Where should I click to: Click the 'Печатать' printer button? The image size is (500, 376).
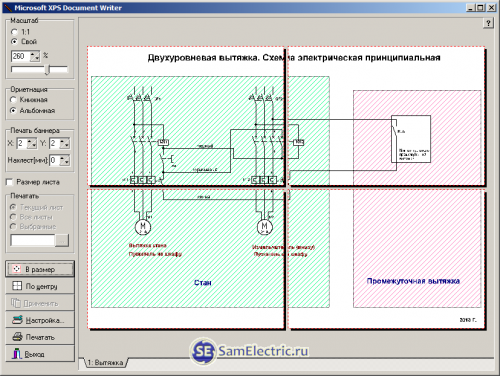pyautogui.click(x=40, y=337)
